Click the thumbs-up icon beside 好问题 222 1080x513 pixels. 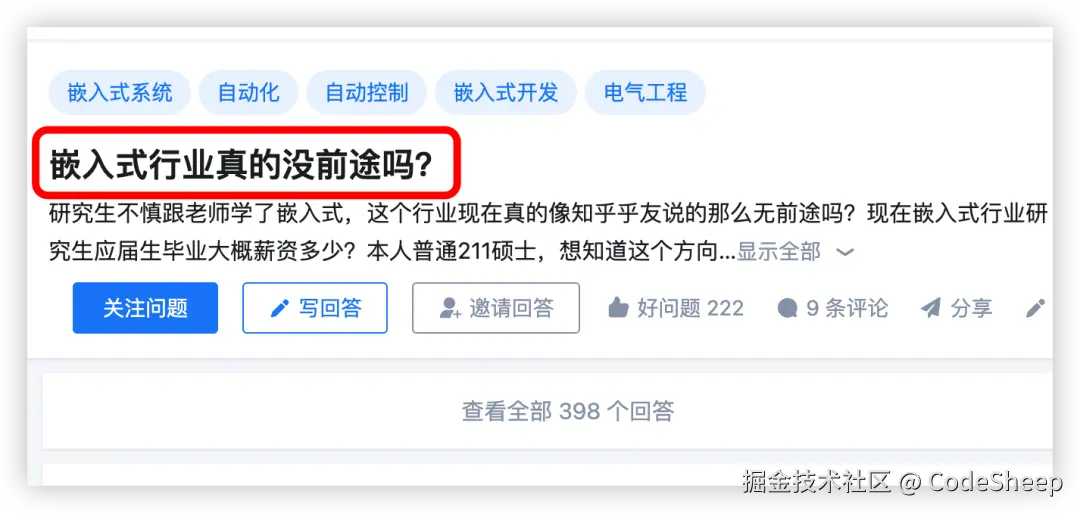(619, 308)
